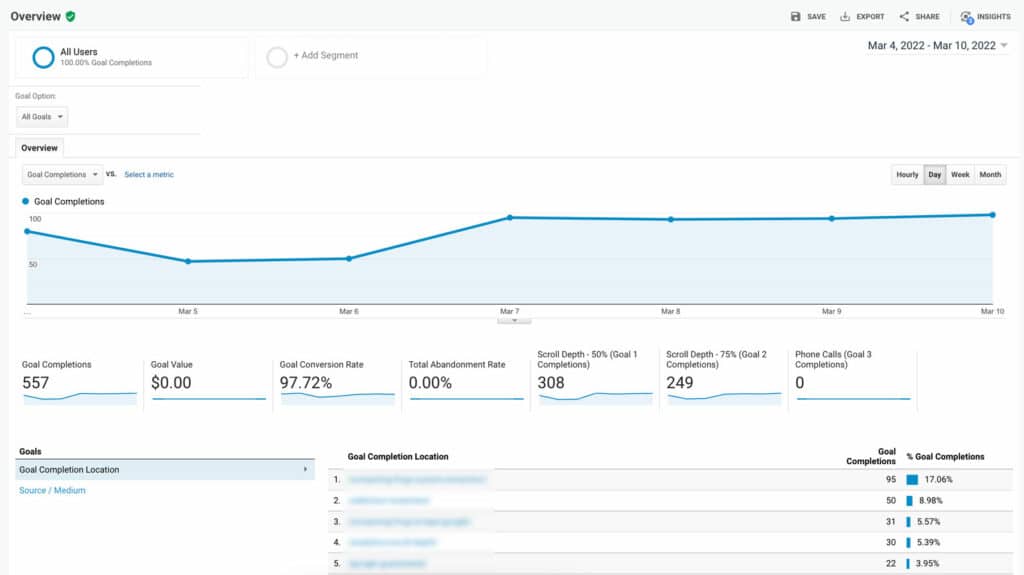The width and height of the screenshot is (1024, 575).
Task: Click Phone Calls value 0
Action: pyautogui.click(x=799, y=383)
